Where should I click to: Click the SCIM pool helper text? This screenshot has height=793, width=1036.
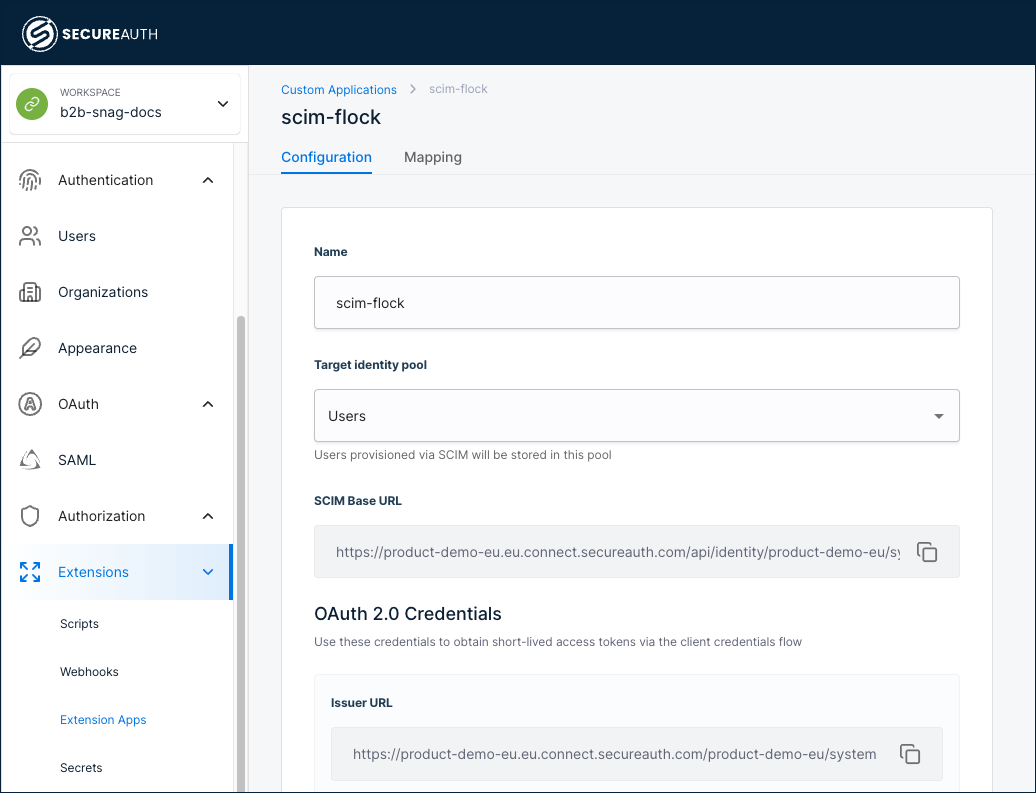pos(462,455)
